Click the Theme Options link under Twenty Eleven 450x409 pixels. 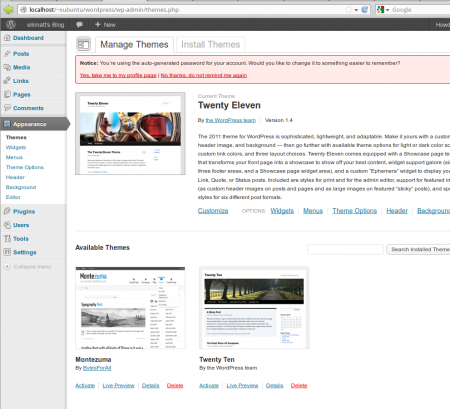click(354, 211)
